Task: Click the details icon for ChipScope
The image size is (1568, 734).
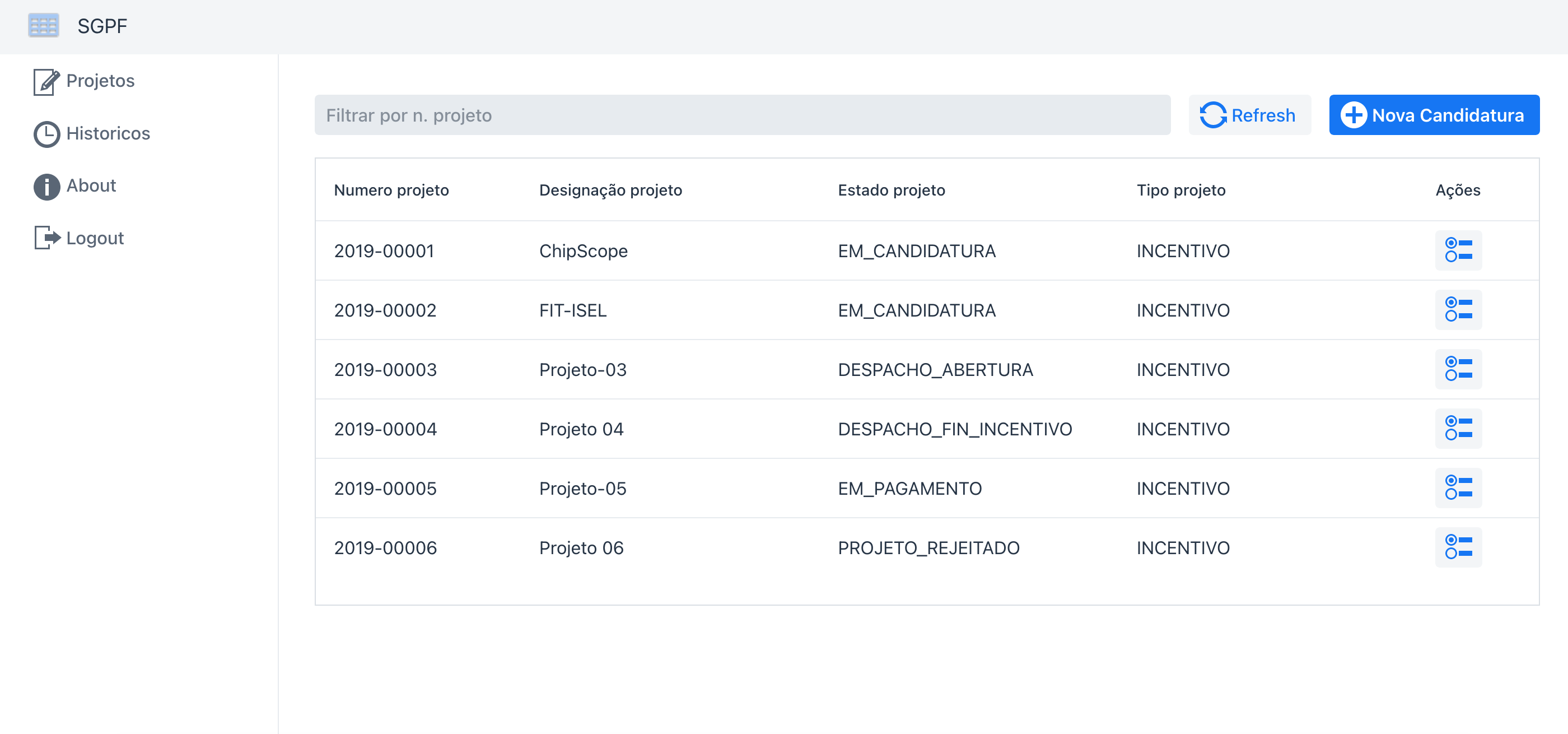Action: [x=1456, y=249]
